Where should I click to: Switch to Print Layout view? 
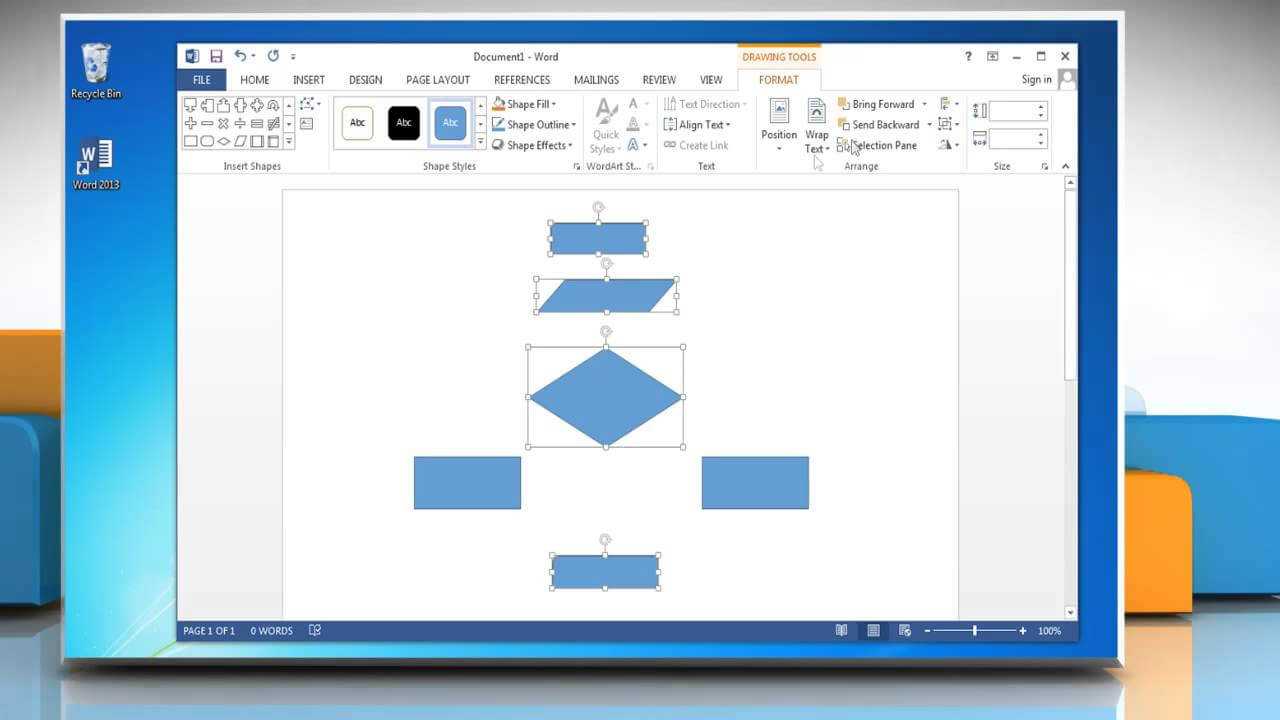click(x=873, y=631)
